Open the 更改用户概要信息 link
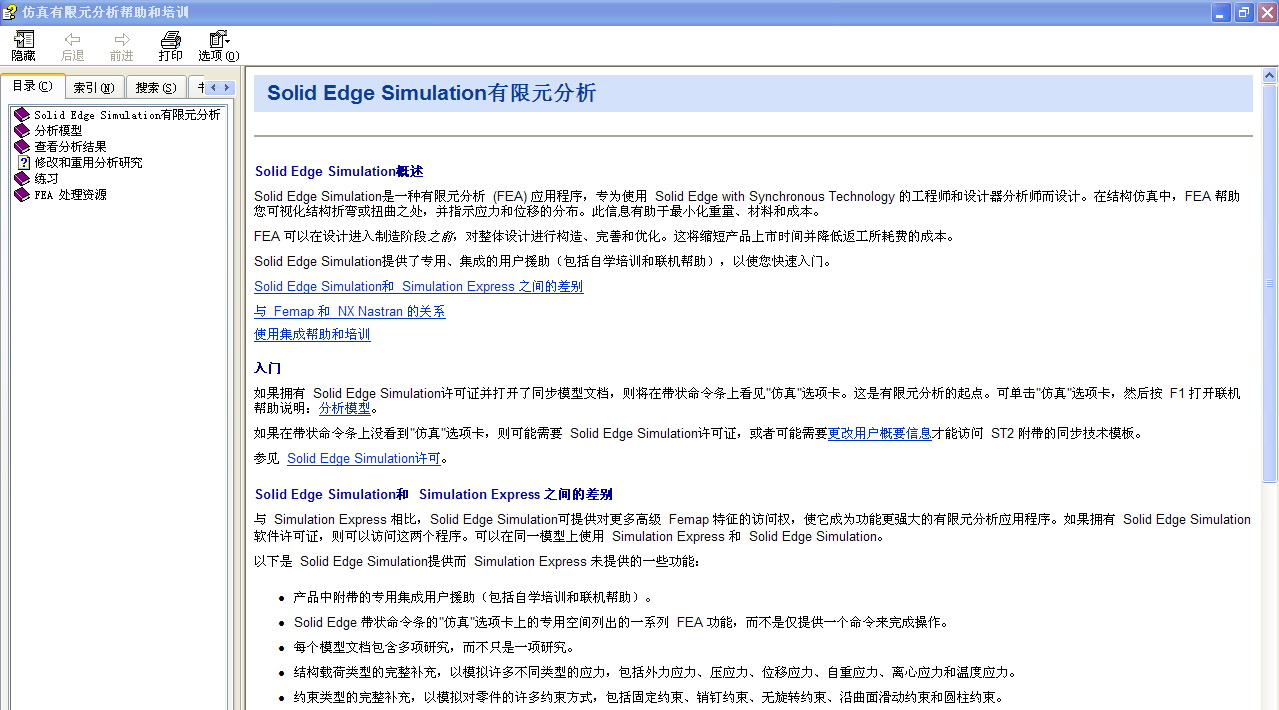Image resolution: width=1279 pixels, height=710 pixels. [x=879, y=434]
